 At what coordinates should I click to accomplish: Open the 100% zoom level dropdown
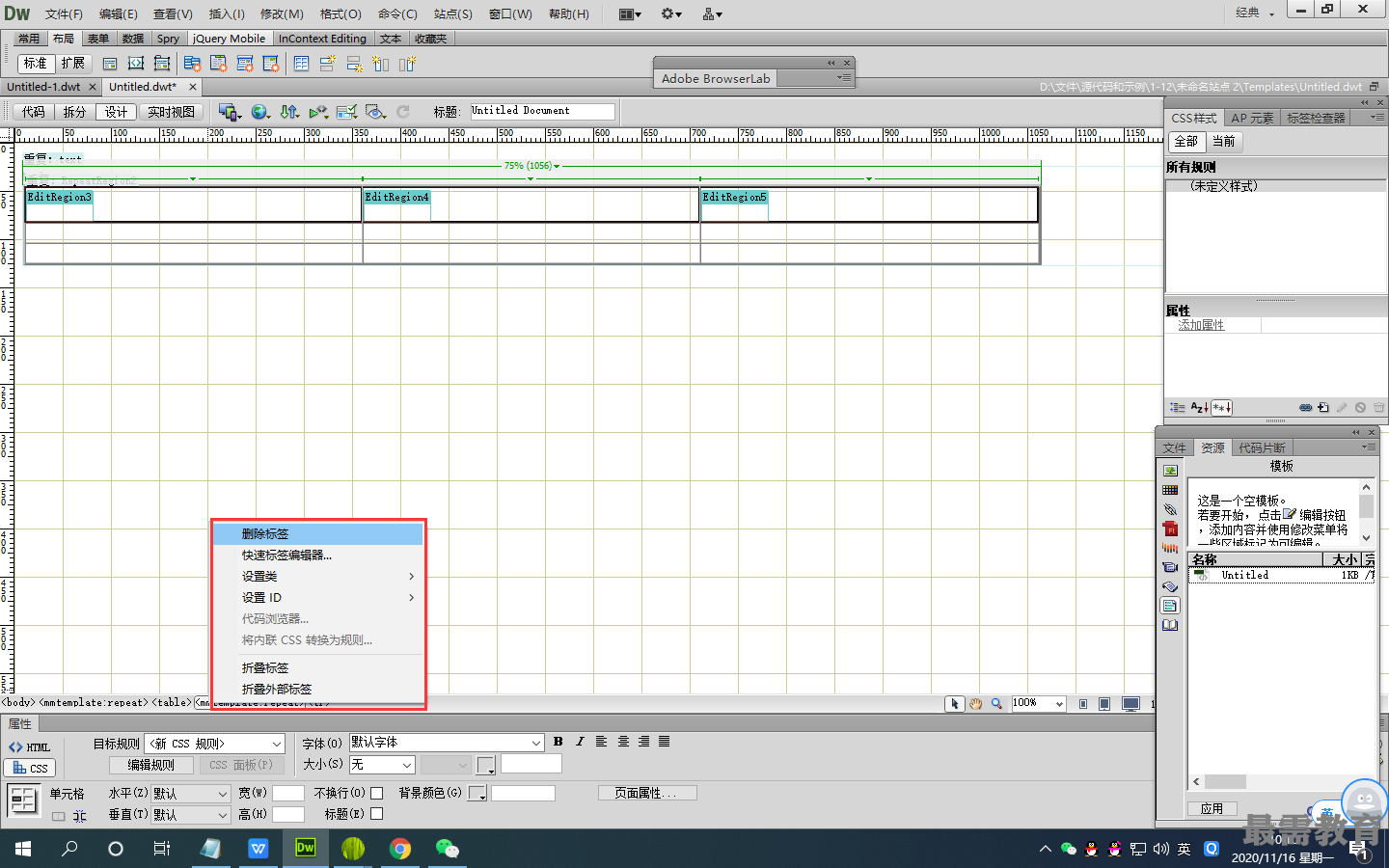click(1039, 704)
